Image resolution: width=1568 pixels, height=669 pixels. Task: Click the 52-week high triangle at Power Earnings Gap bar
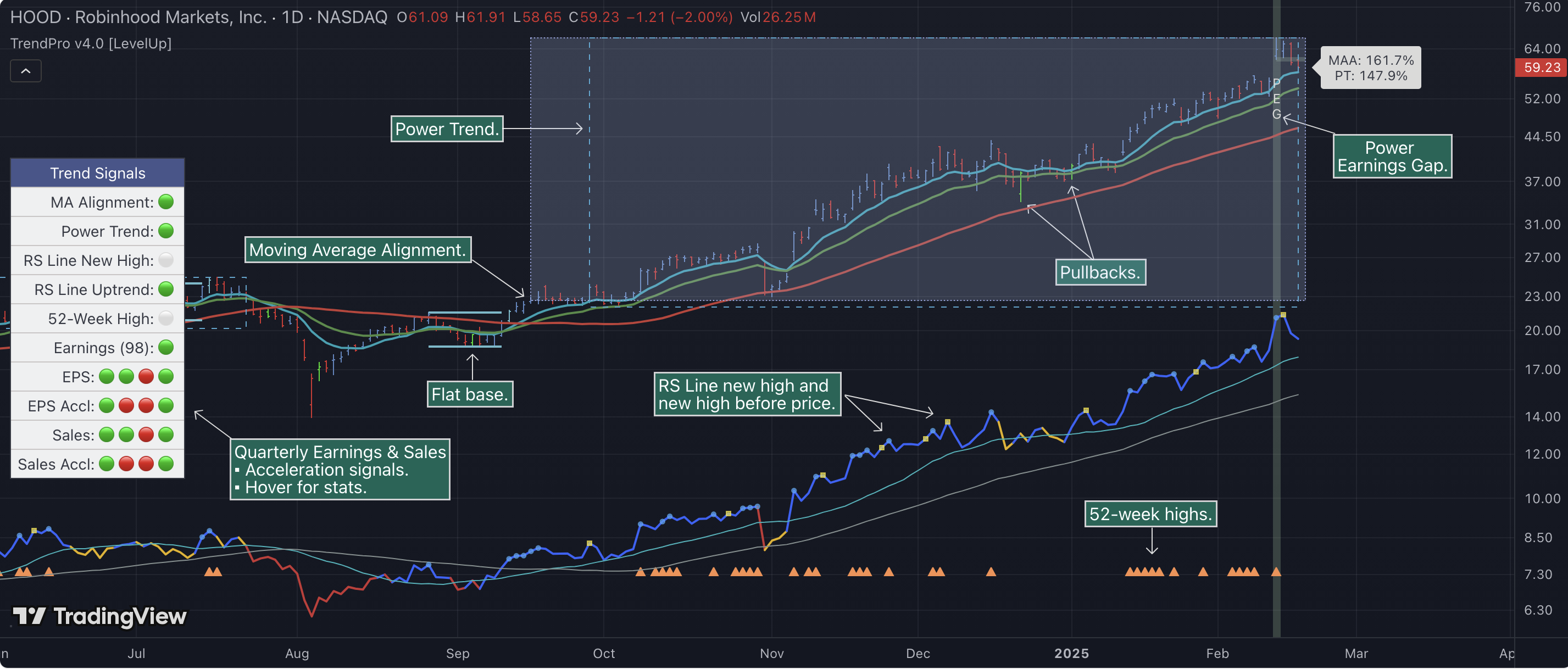pos(1276,572)
